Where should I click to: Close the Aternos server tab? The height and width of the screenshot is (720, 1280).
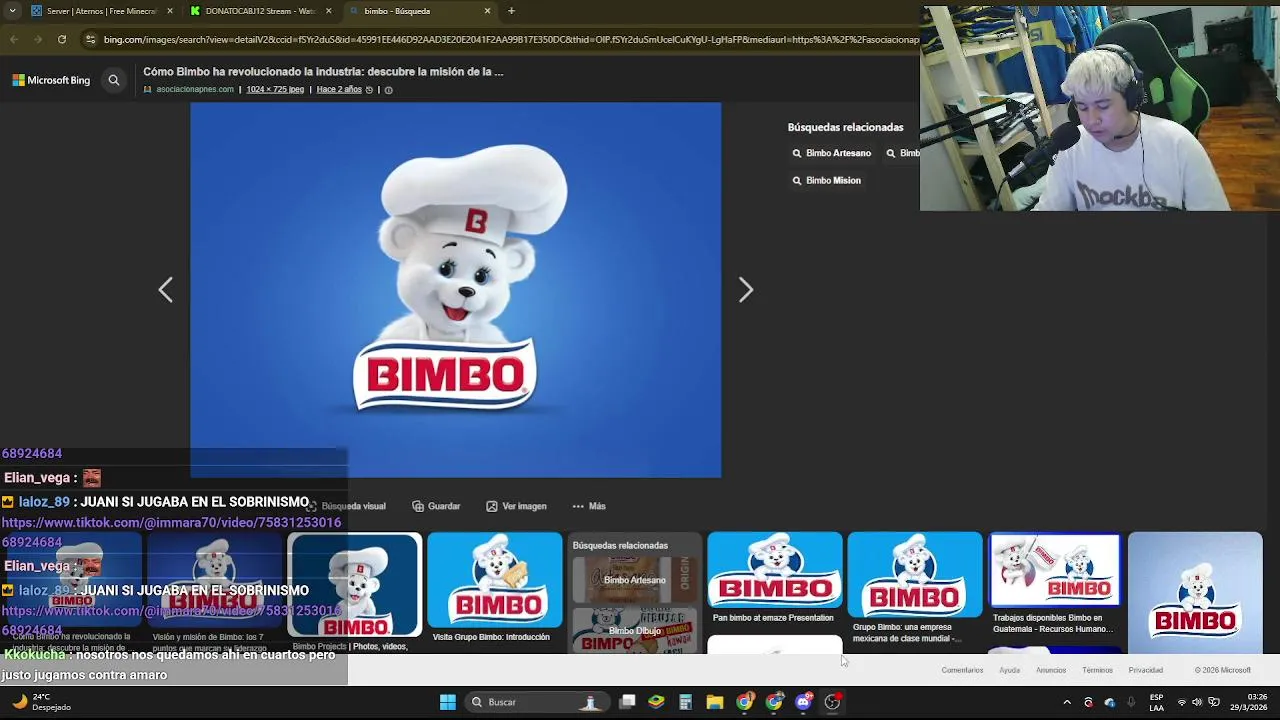point(169,11)
